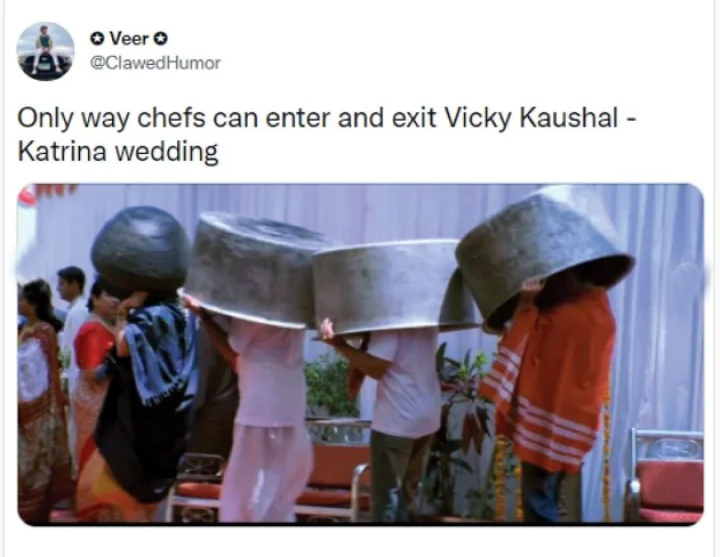This screenshot has height=557, width=720.
Task: Click the round black pot in the photo
Action: point(141,248)
